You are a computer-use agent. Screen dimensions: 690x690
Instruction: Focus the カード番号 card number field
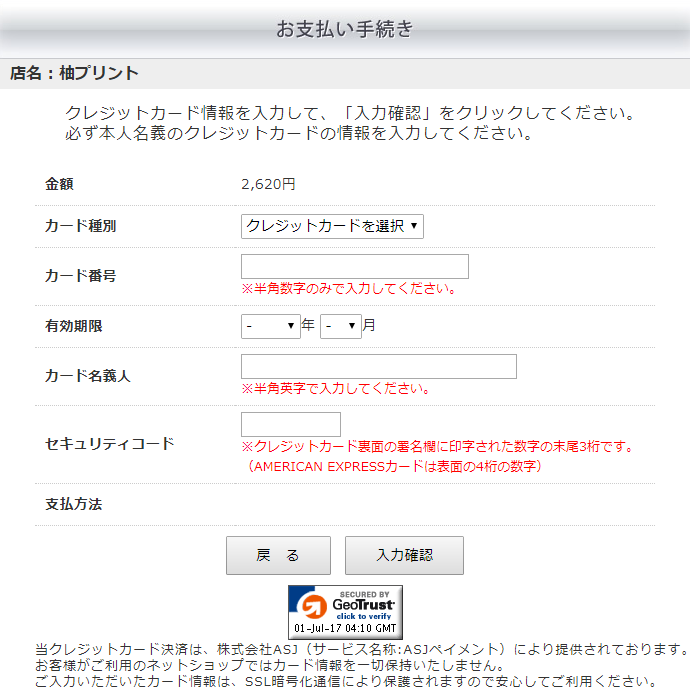pyautogui.click(x=354, y=267)
